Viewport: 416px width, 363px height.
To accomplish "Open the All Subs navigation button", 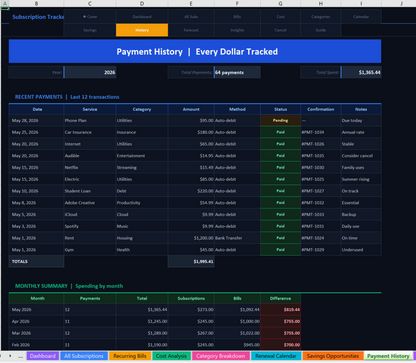I will tap(191, 17).
